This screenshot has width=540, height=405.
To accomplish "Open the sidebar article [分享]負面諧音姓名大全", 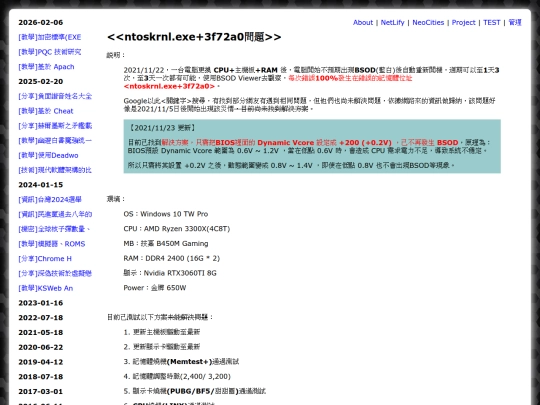I will point(55,96).
